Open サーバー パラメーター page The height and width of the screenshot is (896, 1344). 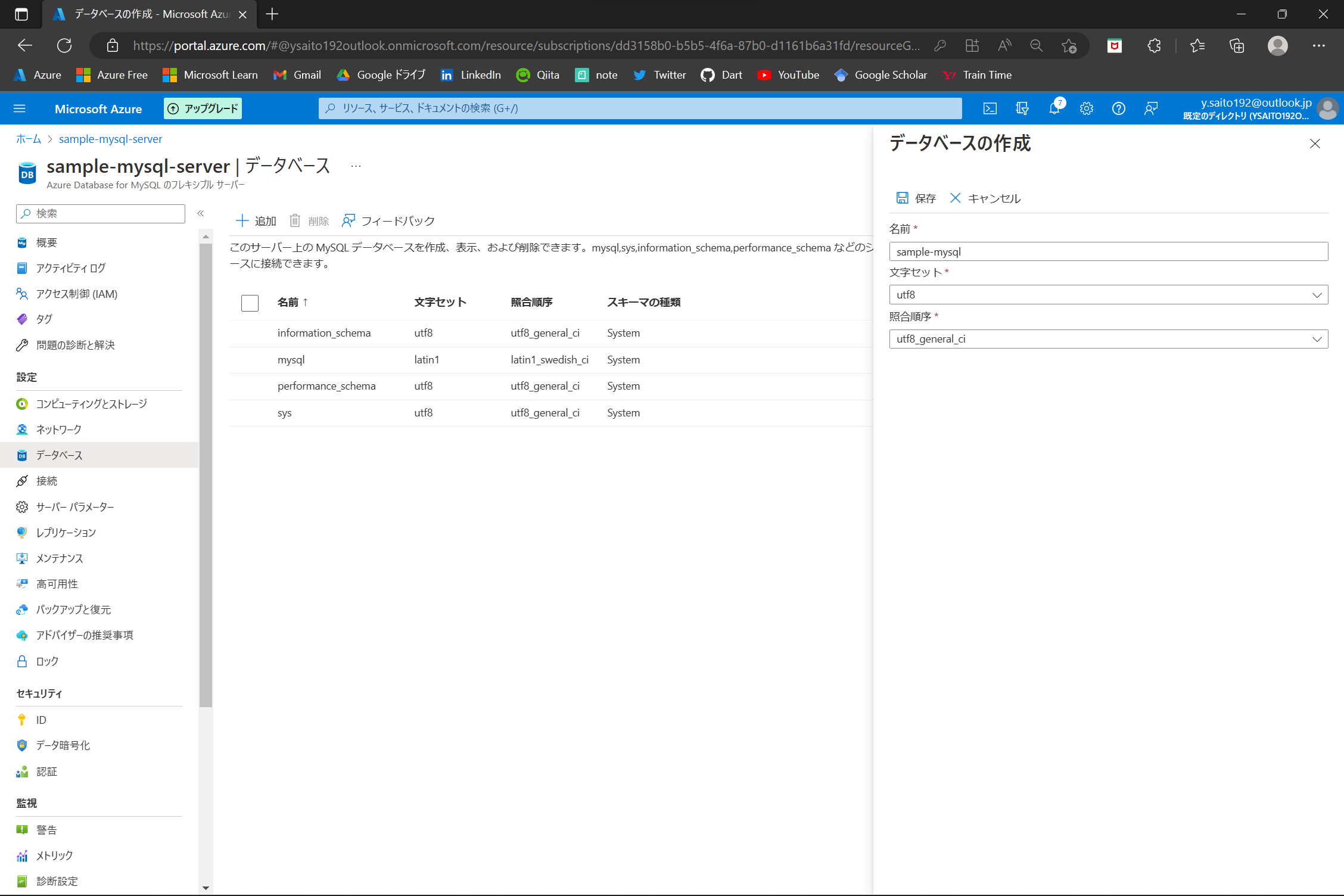pyautogui.click(x=74, y=507)
